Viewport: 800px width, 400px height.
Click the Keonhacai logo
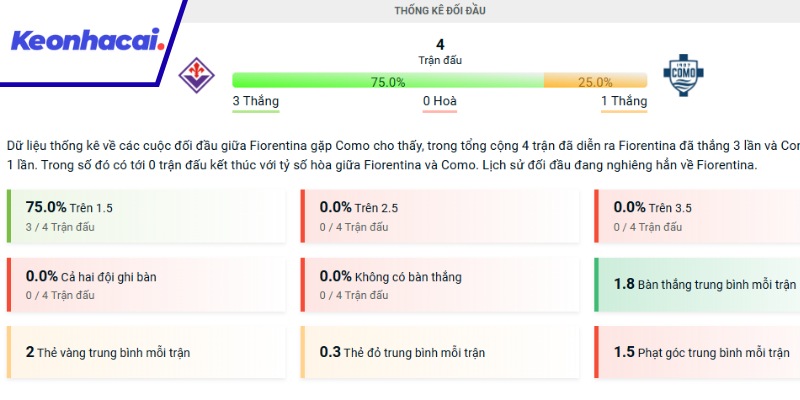[x=85, y=41]
